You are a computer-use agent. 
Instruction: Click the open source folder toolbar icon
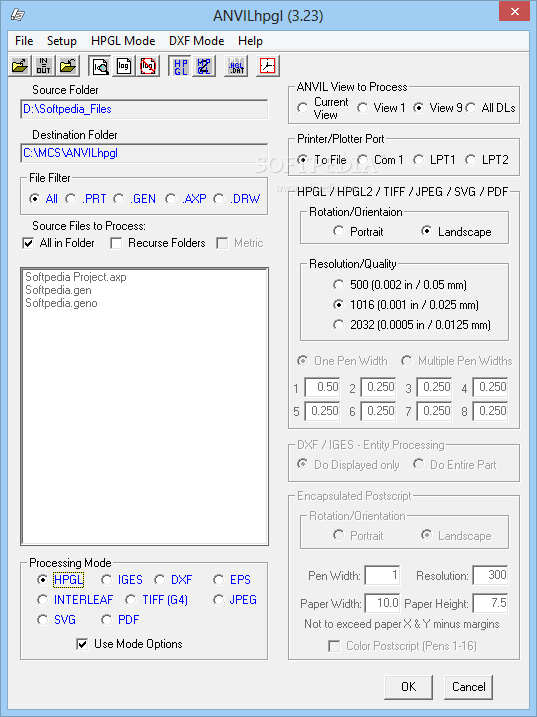click(x=20, y=66)
